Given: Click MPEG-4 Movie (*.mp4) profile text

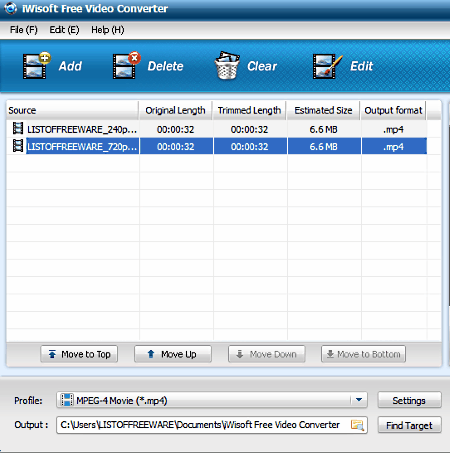Looking at the screenshot, I should [x=122, y=400].
